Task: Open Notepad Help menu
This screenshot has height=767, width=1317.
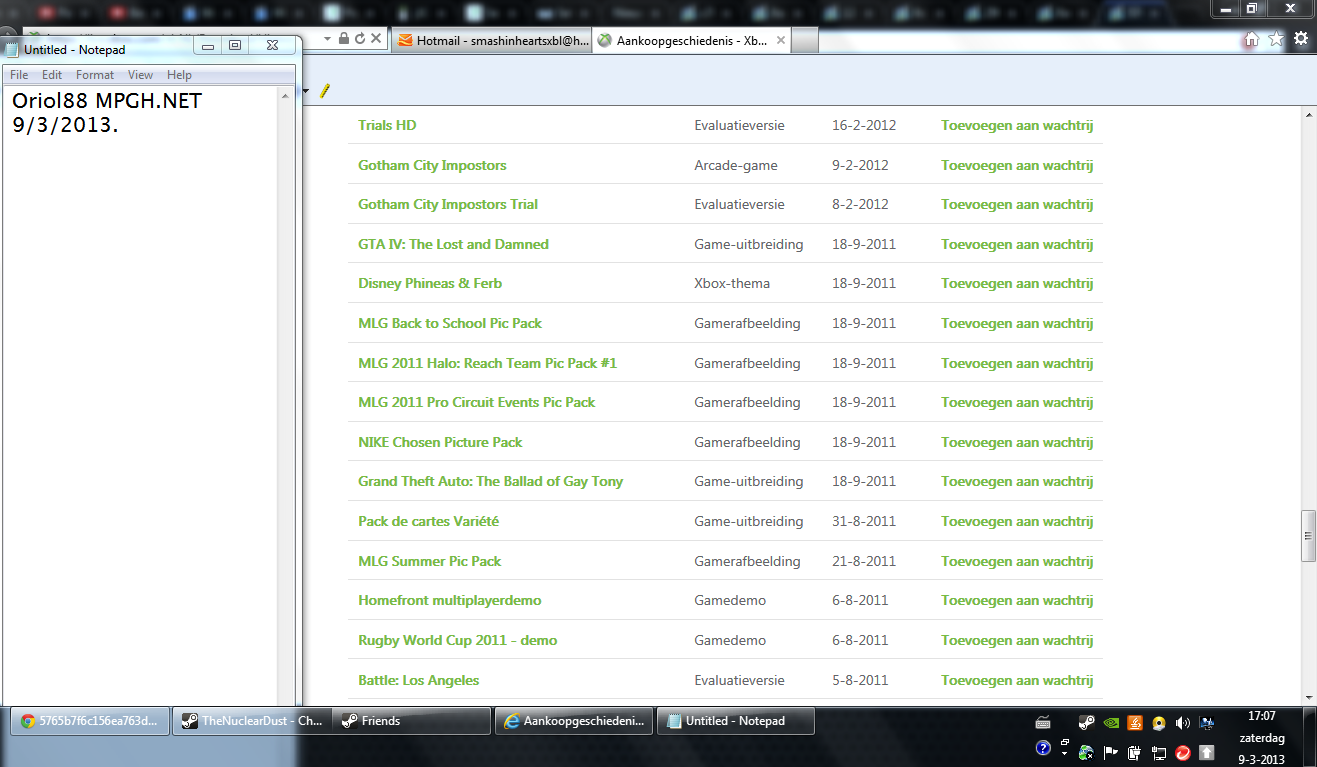Action: coord(180,75)
